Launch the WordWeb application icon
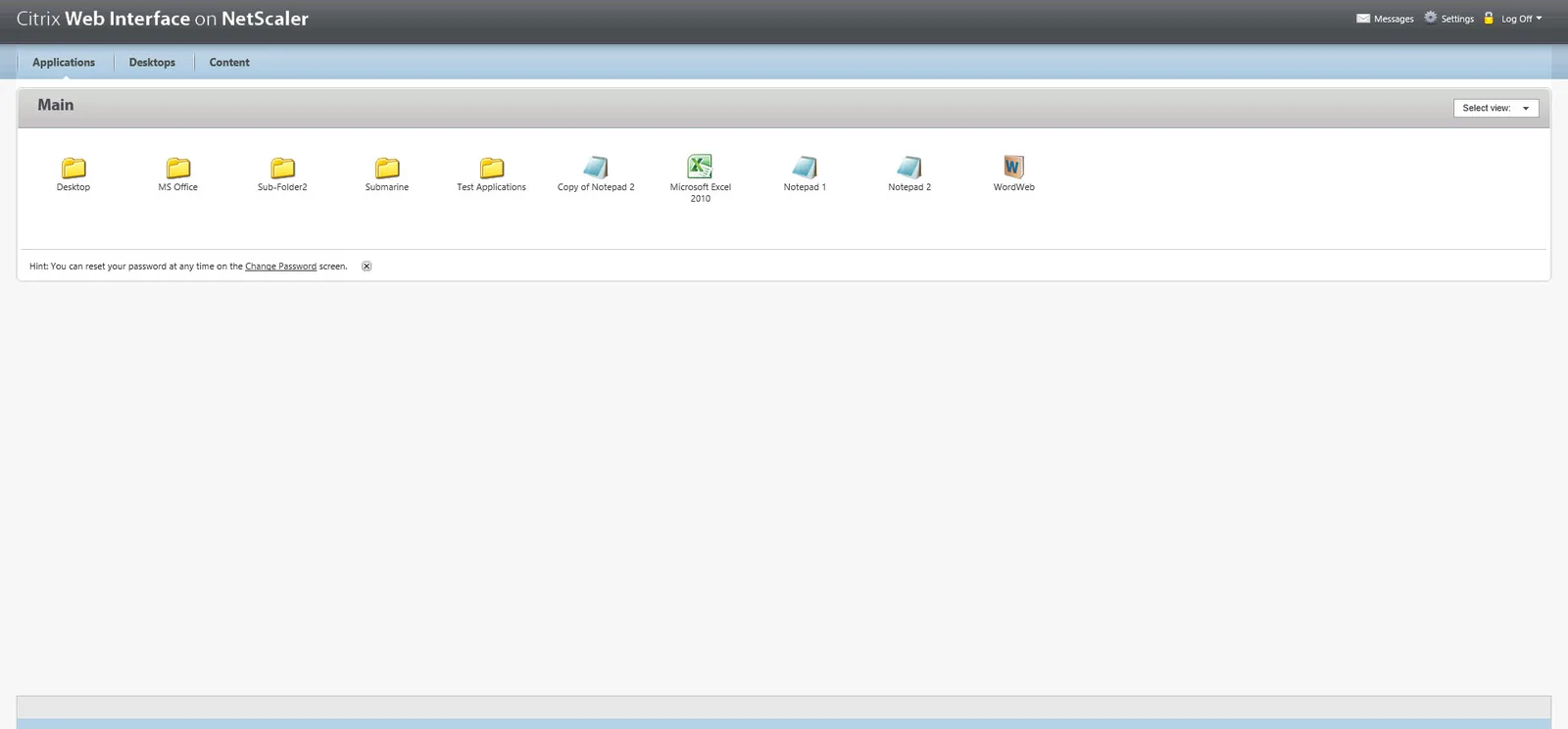Image resolution: width=1568 pixels, height=729 pixels. click(1013, 167)
